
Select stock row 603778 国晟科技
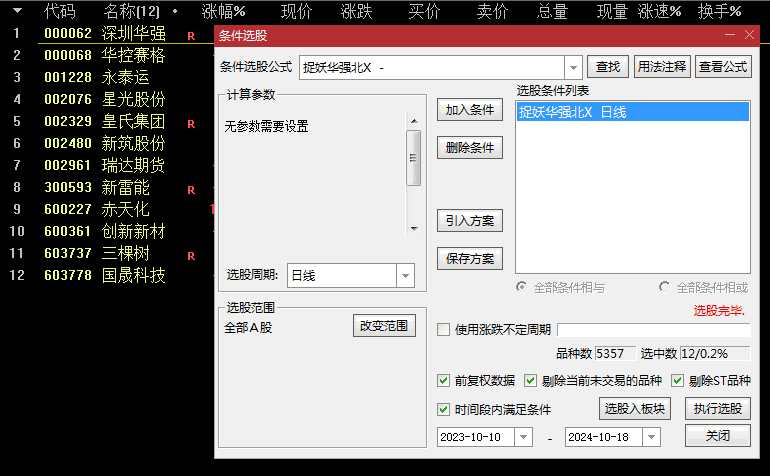coord(107,275)
